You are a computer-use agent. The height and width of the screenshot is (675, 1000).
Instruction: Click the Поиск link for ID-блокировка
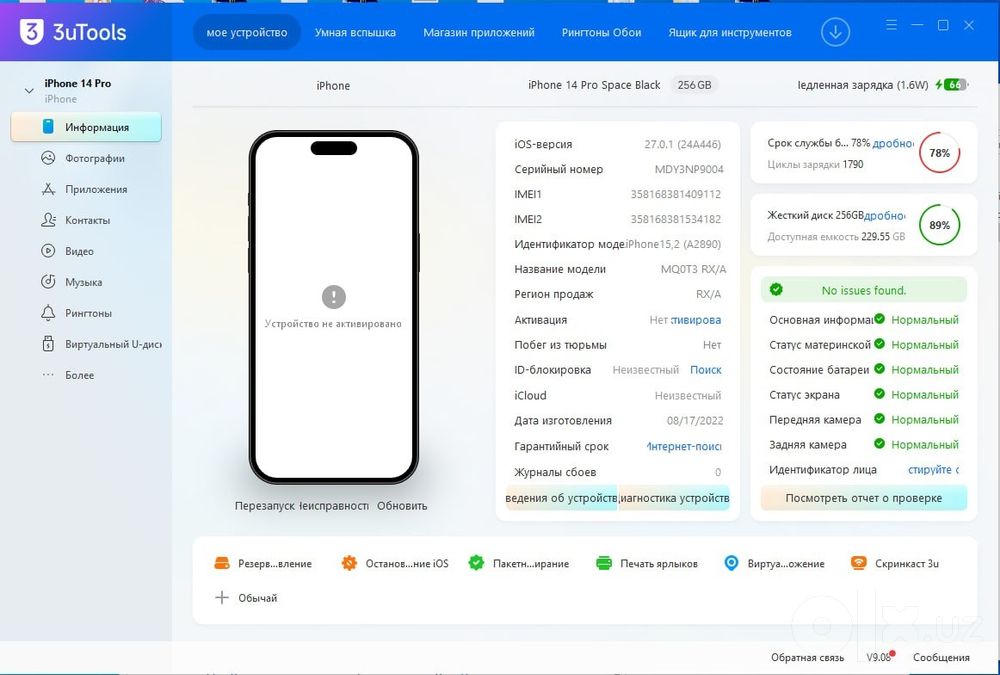(x=705, y=369)
